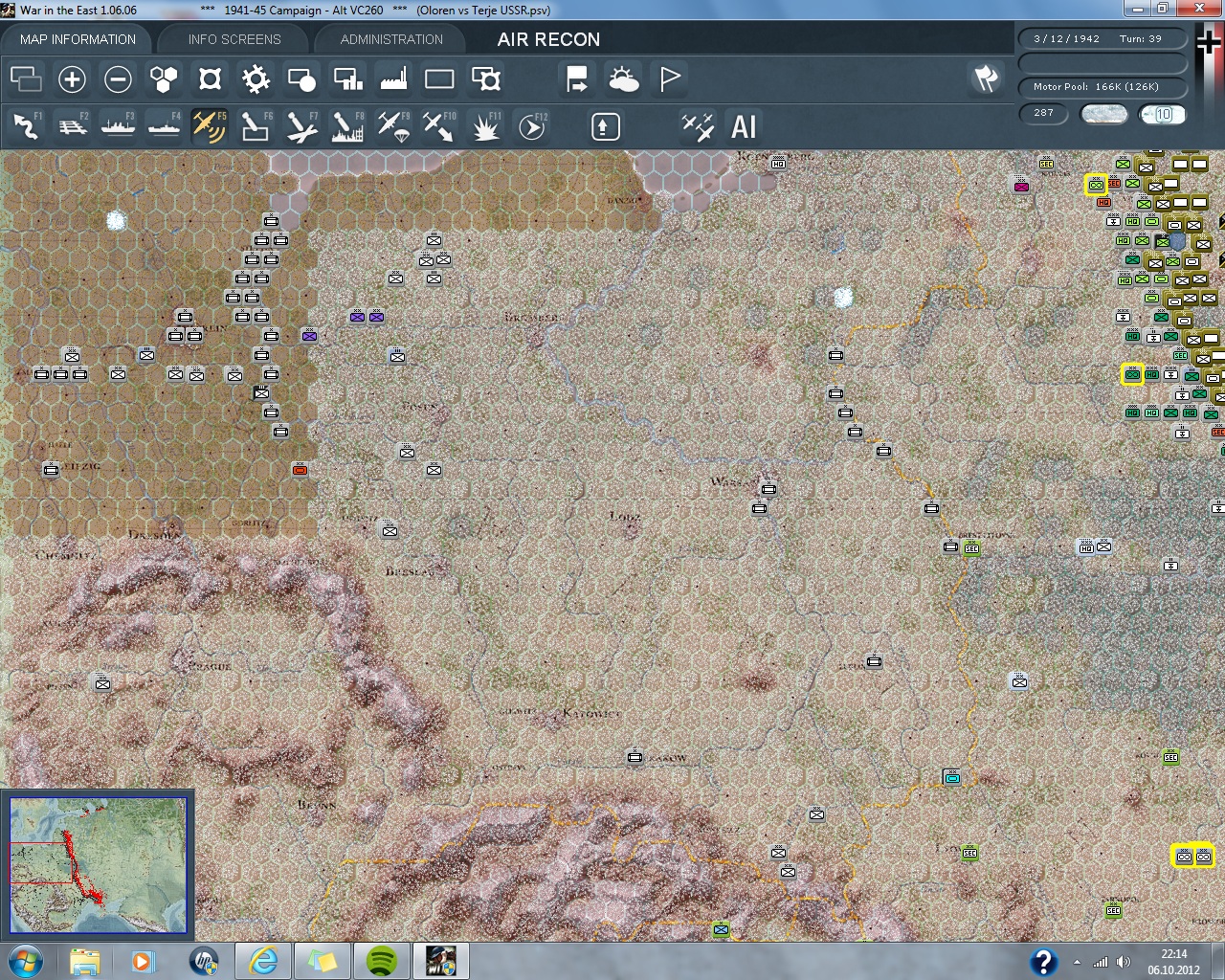Select the F10 Air Transfer mode
Viewport: 1225px width, 980px height.
439,126
